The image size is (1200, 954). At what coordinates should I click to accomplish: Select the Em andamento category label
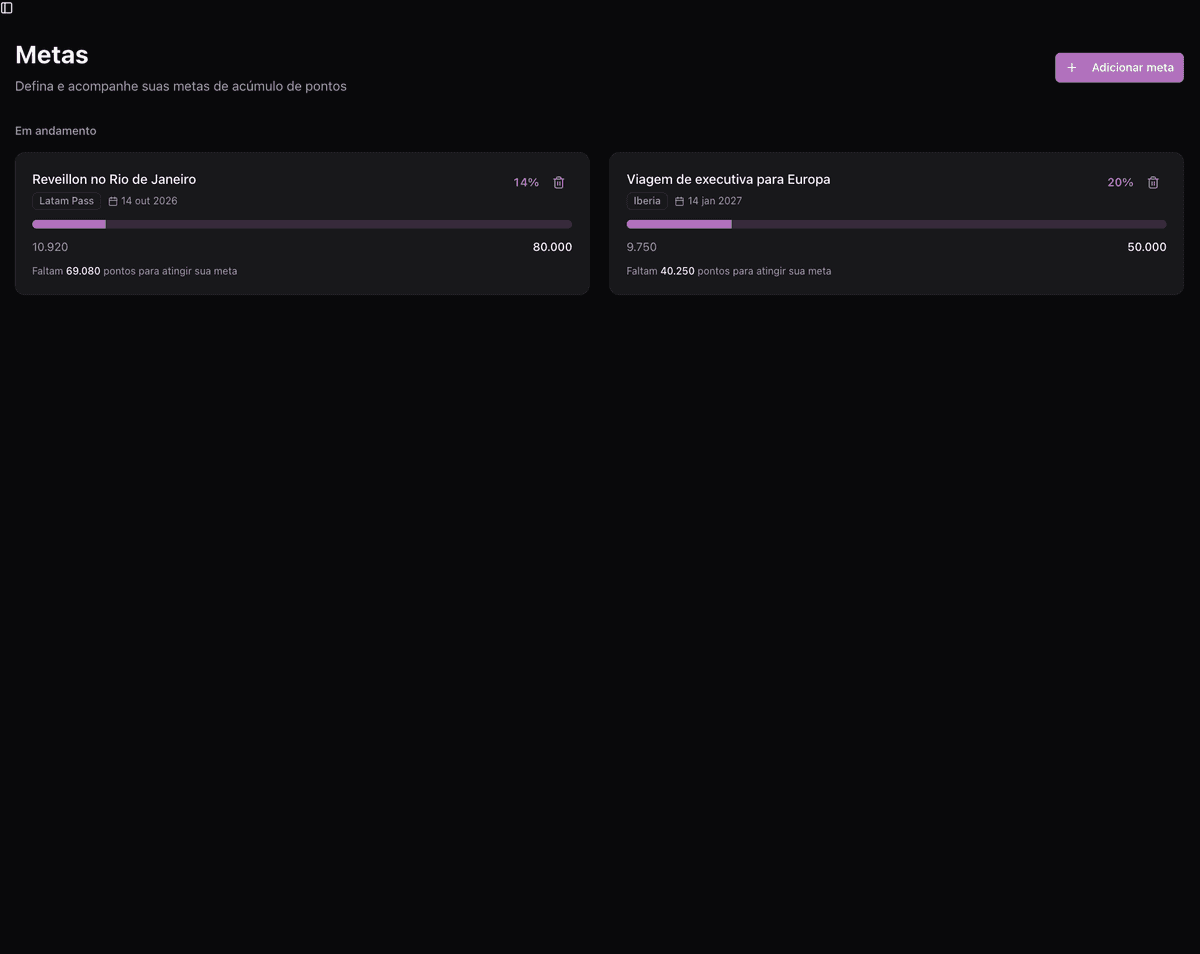coord(55,130)
